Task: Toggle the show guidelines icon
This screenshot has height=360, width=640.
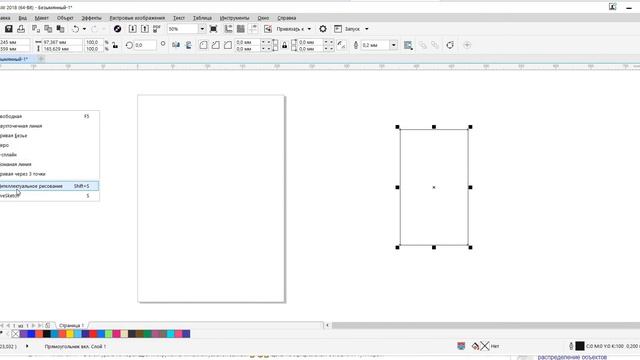Action: click(253, 29)
